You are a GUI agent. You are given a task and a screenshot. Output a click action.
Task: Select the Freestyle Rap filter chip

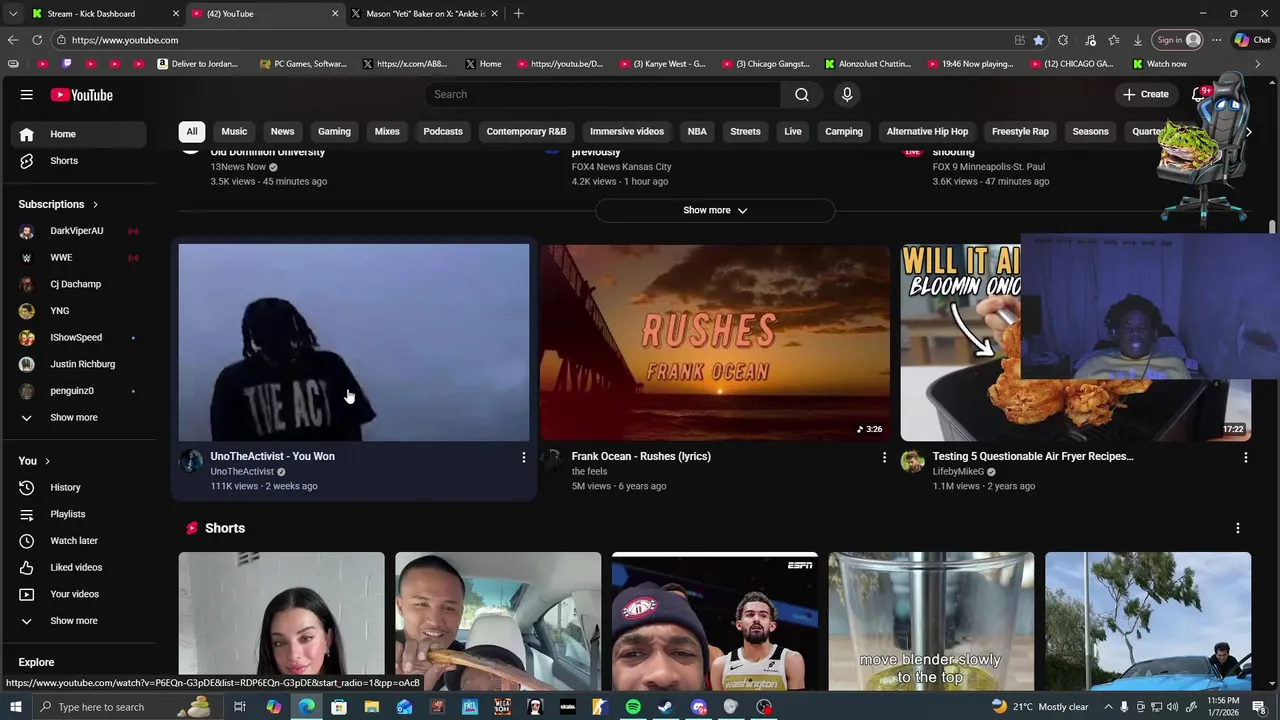point(1020,131)
